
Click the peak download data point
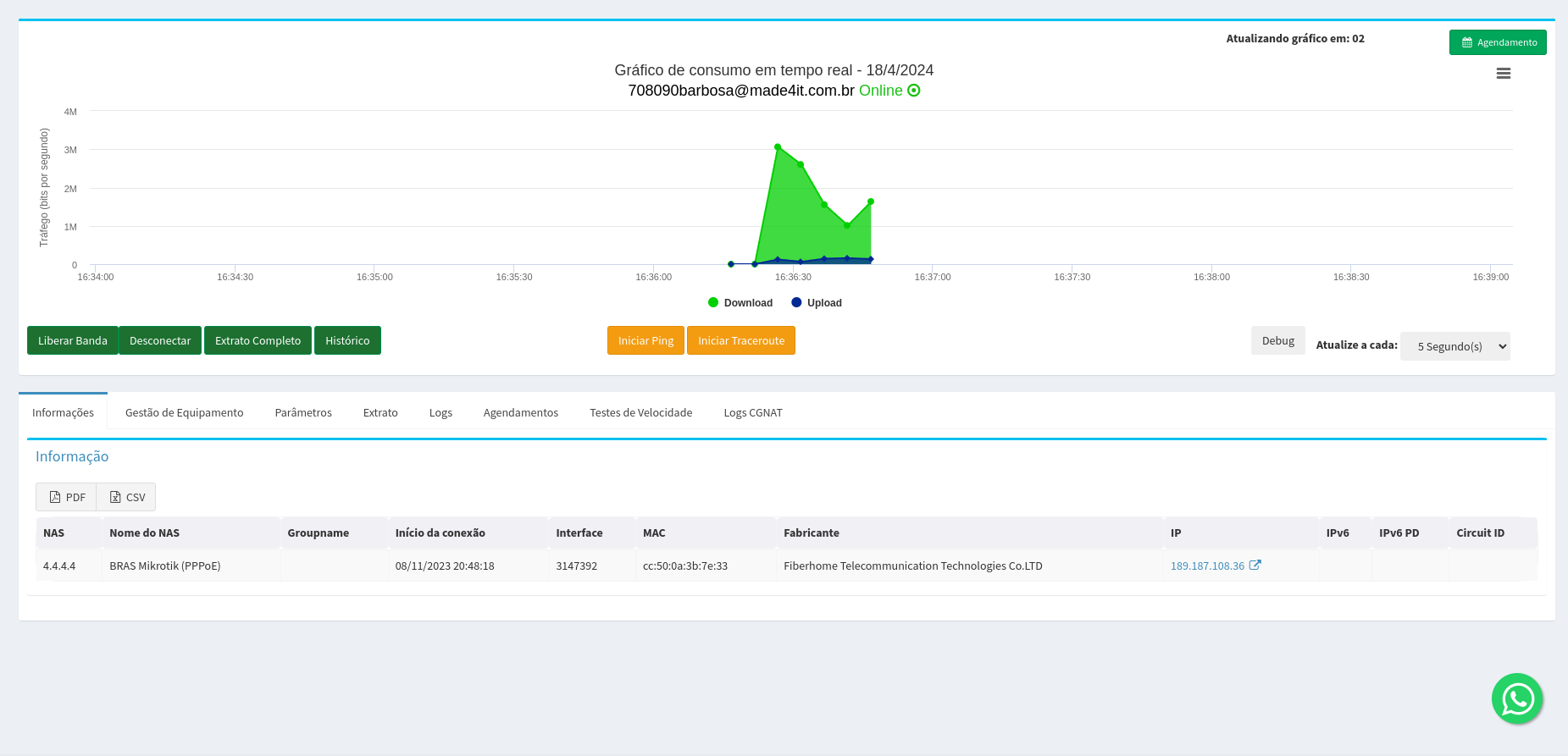(778, 147)
